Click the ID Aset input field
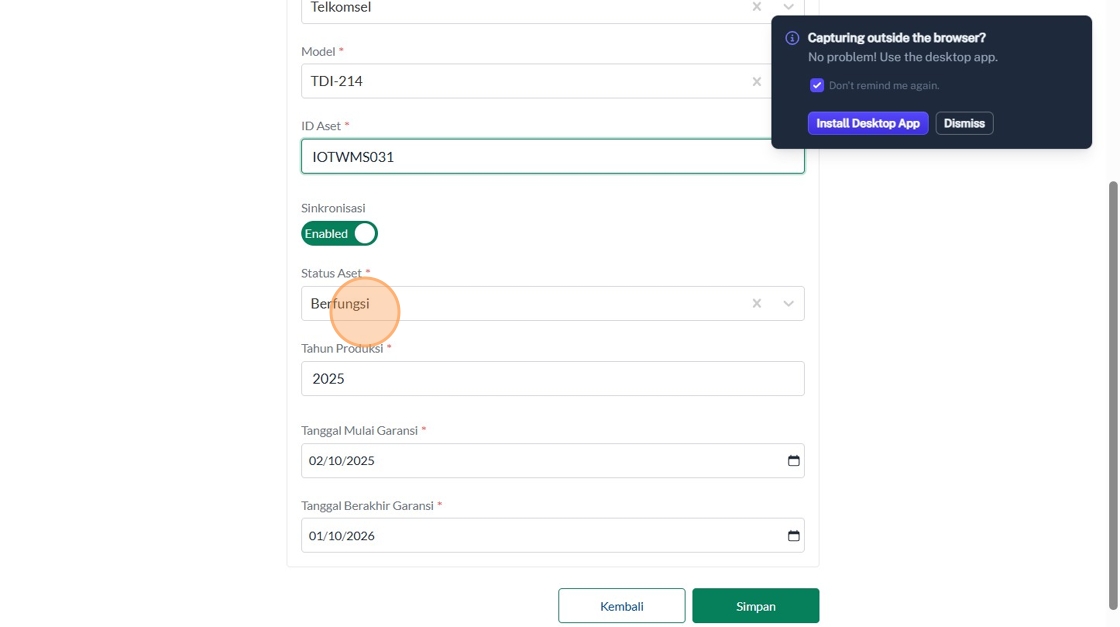This screenshot has width=1120, height=627. [552, 157]
